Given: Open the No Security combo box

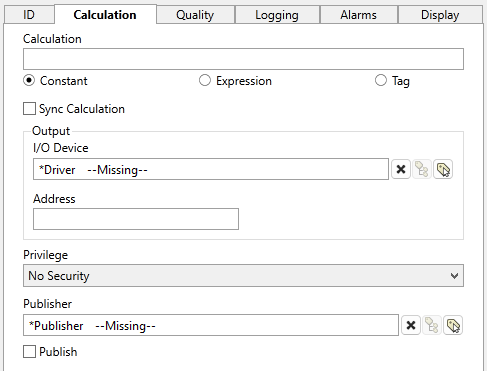Looking at the screenshot, I should [243, 276].
